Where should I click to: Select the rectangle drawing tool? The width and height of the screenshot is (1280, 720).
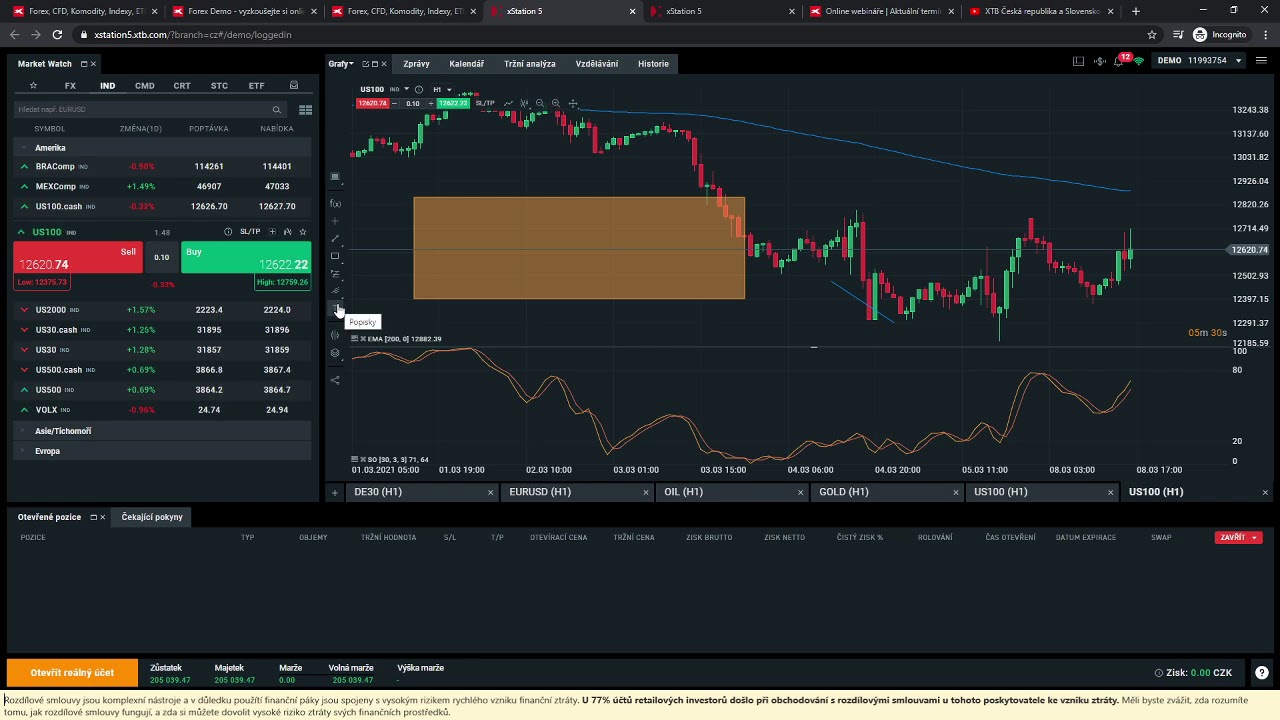pos(335,256)
